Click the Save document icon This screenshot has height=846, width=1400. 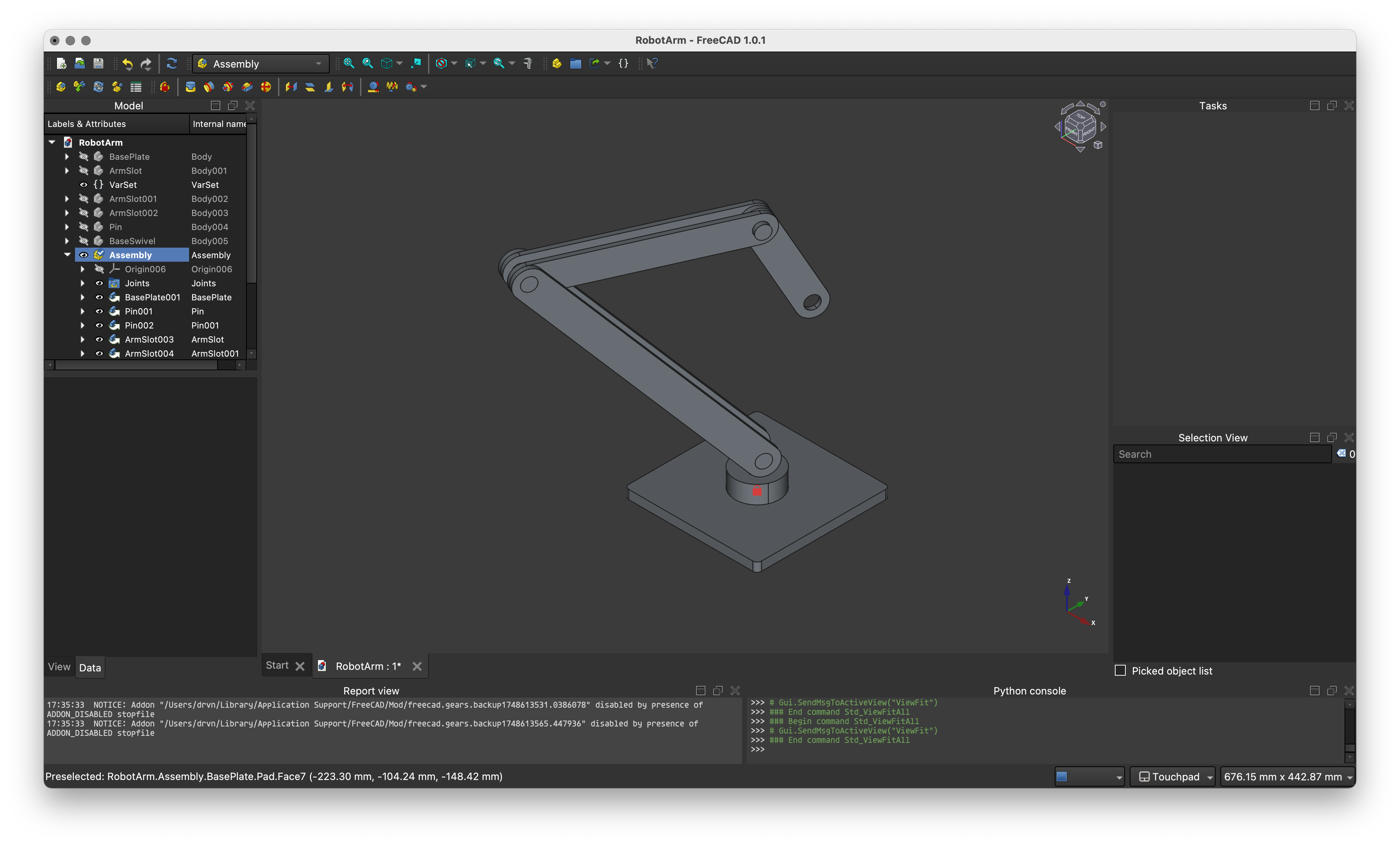coord(98,64)
